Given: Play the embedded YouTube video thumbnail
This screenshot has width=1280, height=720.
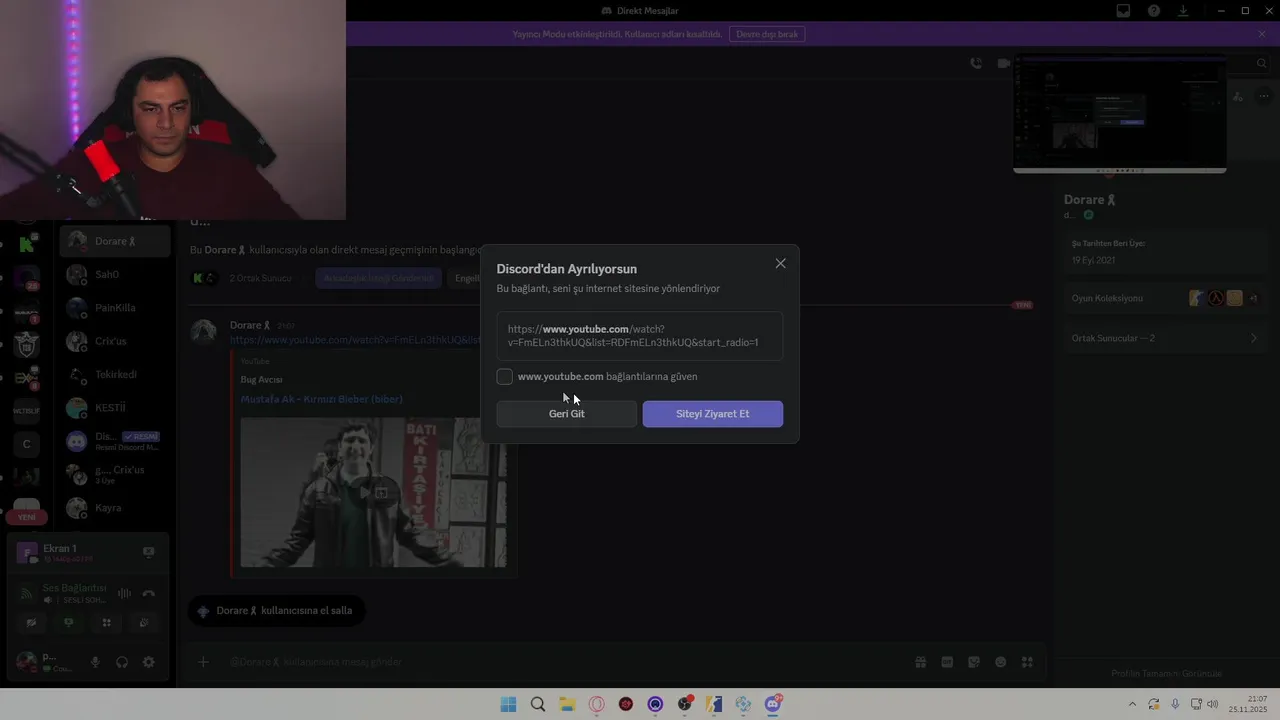Looking at the screenshot, I should point(374,492).
